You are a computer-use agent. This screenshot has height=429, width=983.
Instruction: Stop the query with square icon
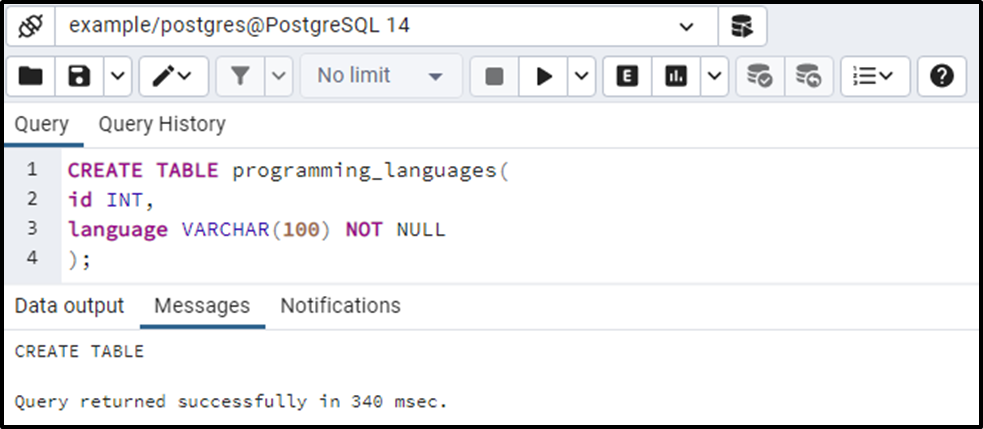(495, 77)
